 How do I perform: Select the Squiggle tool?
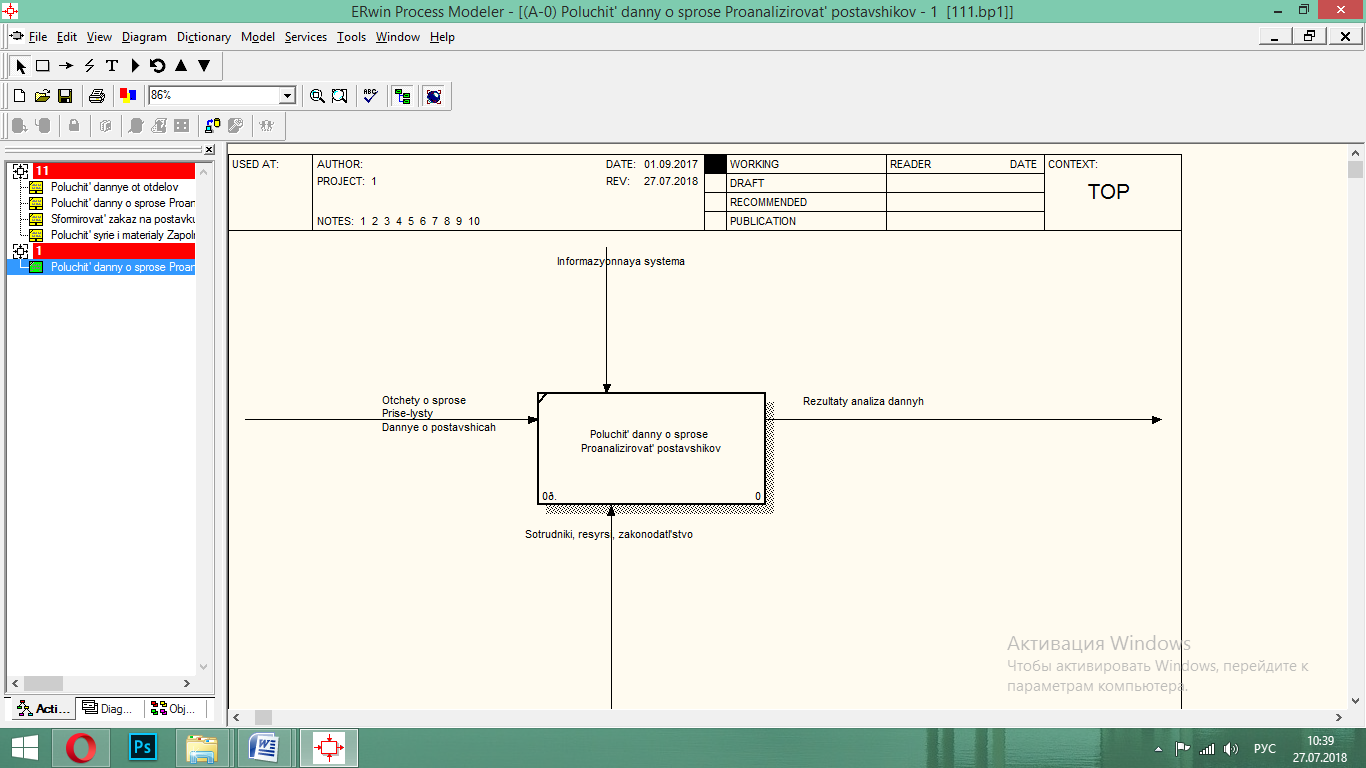point(89,66)
